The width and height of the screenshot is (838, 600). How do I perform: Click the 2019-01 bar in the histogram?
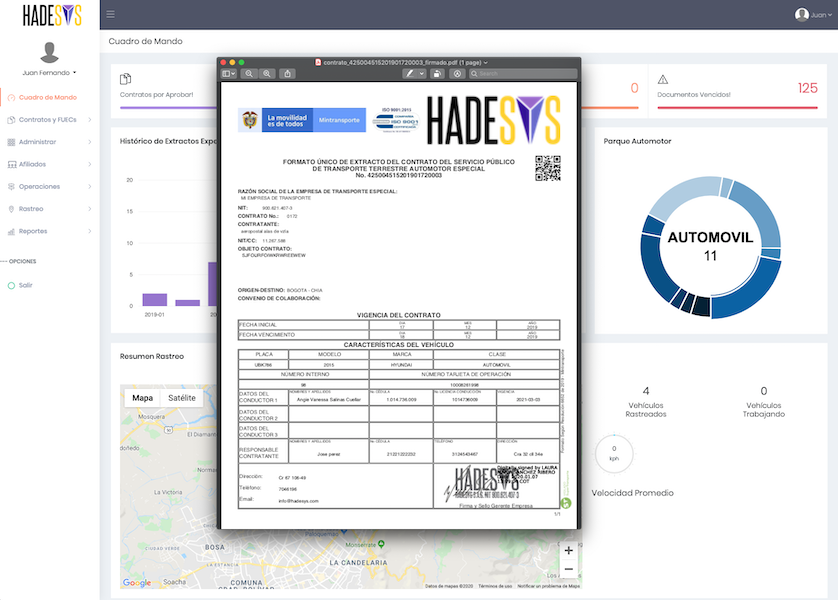click(154, 300)
